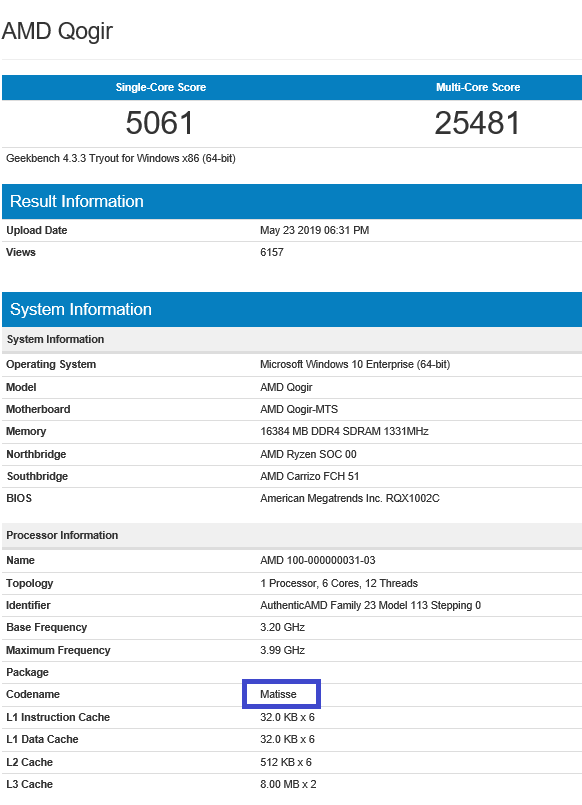
Task: Click the Identifier label
Action: (28, 606)
